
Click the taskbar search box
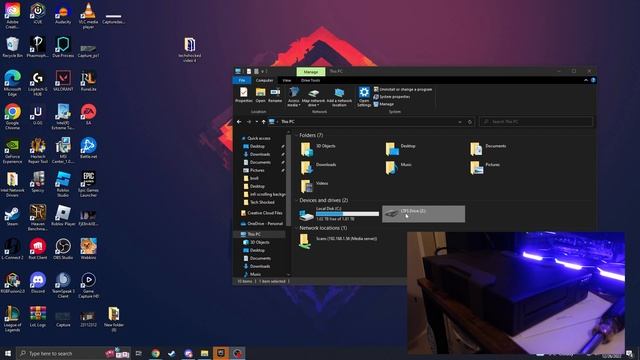pyautogui.click(x=73, y=353)
